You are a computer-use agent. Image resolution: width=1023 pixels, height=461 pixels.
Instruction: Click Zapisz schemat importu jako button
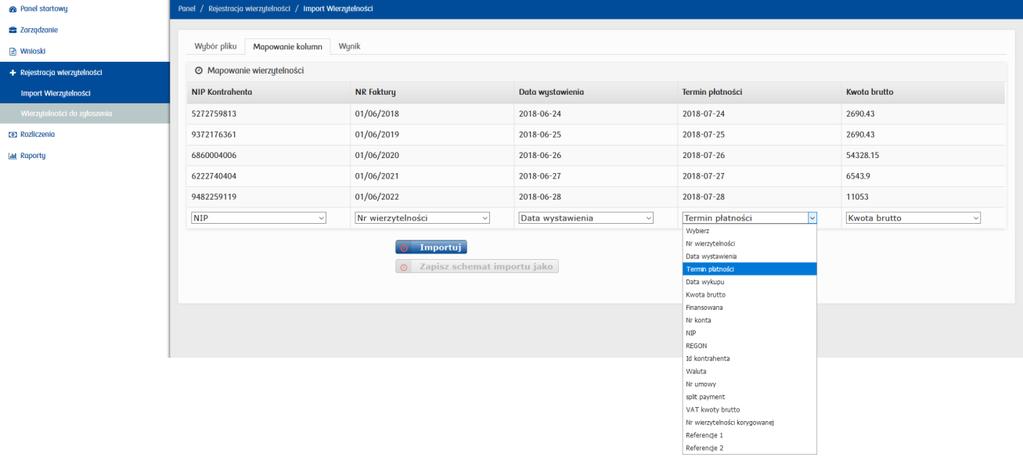pyautogui.click(x=477, y=267)
